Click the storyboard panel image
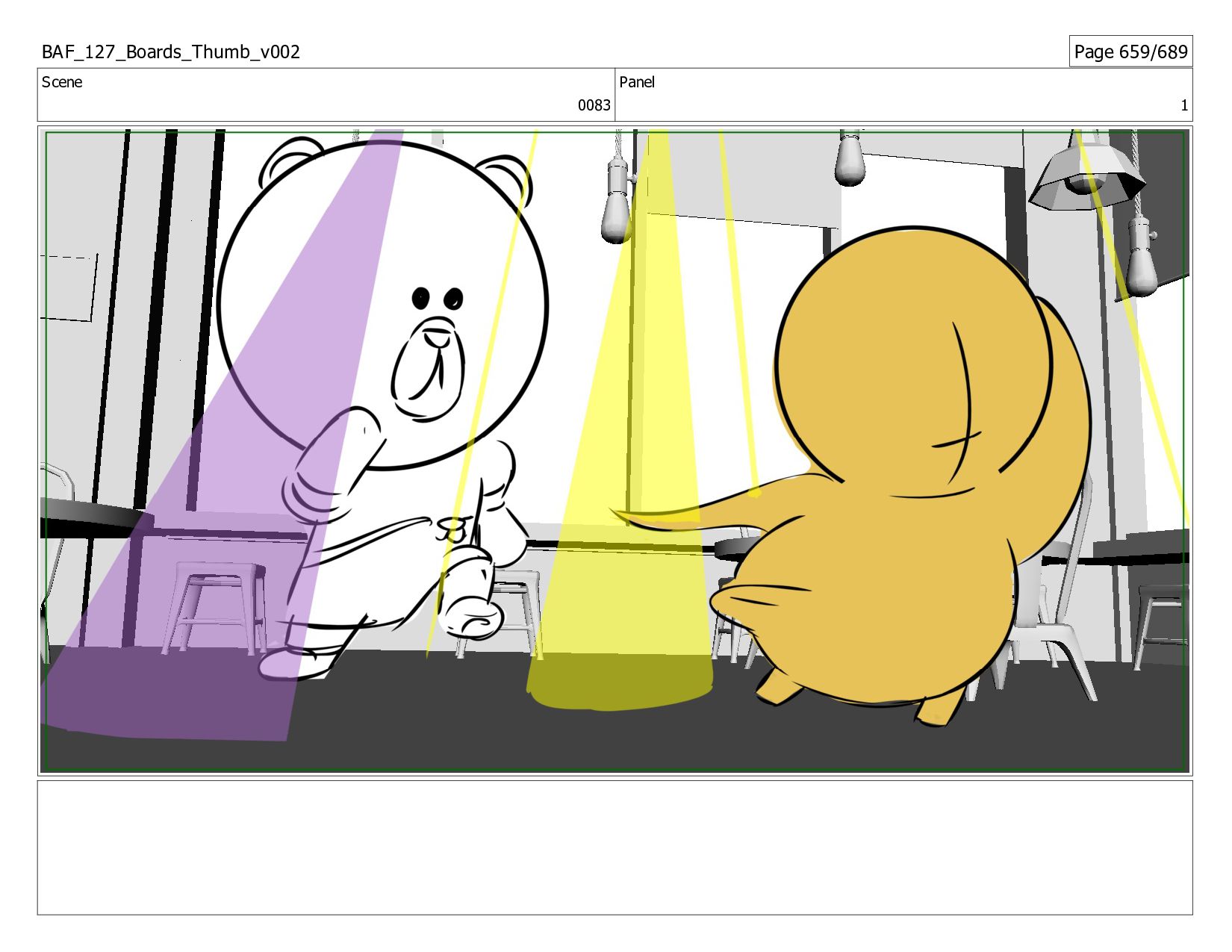The width and height of the screenshot is (1232, 952). tap(615, 451)
